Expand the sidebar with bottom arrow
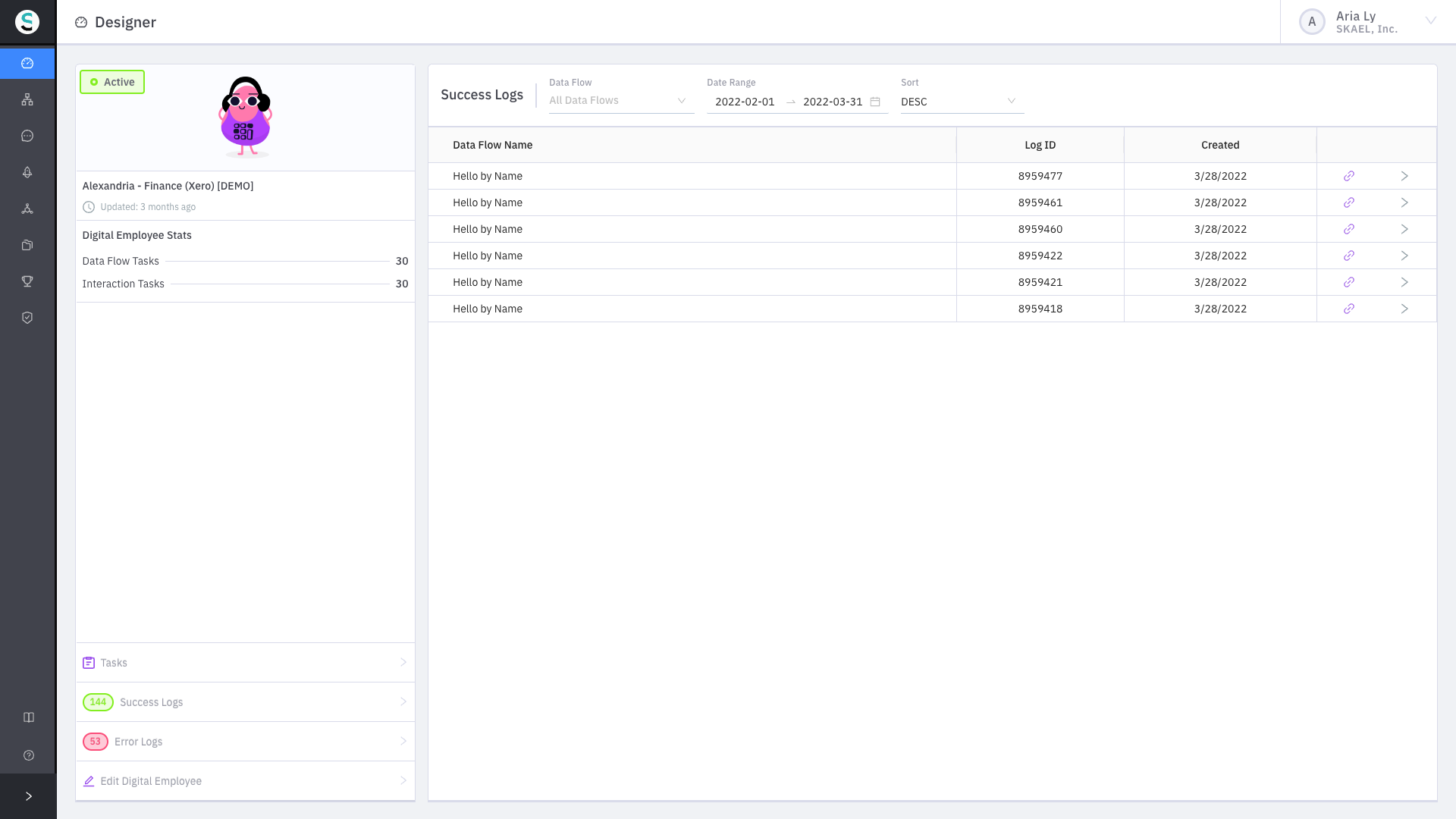 [29, 796]
